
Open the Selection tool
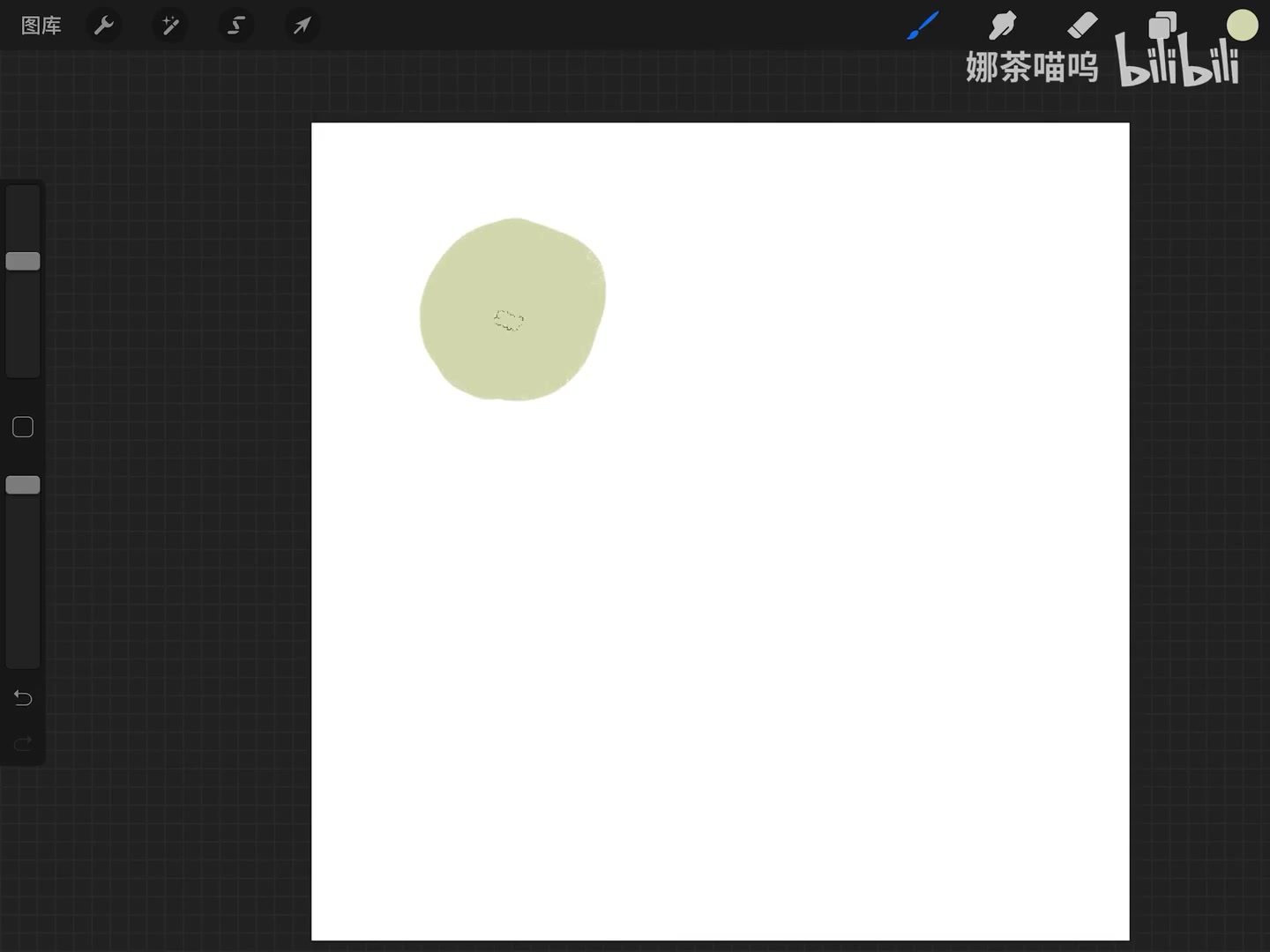[x=236, y=25]
